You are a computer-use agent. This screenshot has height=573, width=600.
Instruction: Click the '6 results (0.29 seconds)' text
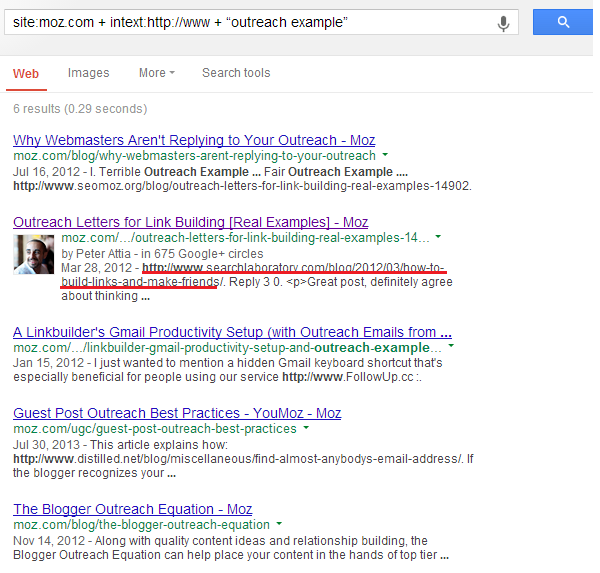point(80,109)
